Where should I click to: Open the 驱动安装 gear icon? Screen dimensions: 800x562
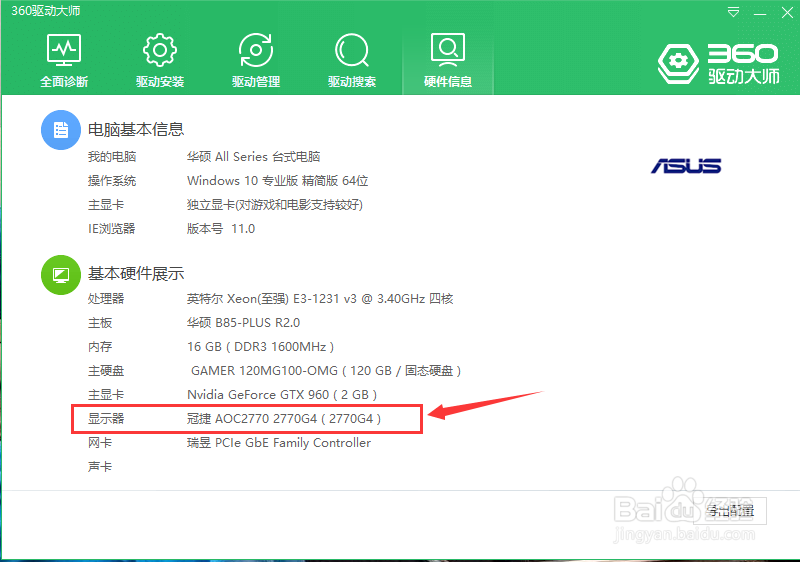[x=160, y=50]
